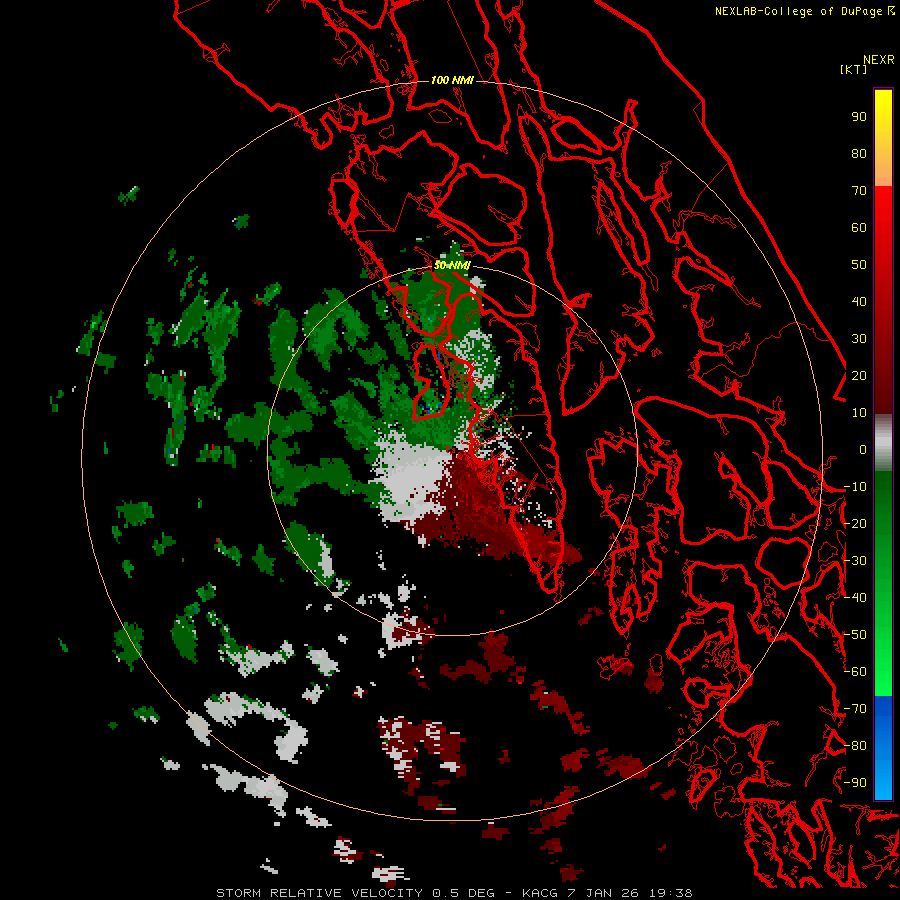The height and width of the screenshot is (900, 900).
Task: Click the -10 value on velocity scale
Action: (855, 487)
